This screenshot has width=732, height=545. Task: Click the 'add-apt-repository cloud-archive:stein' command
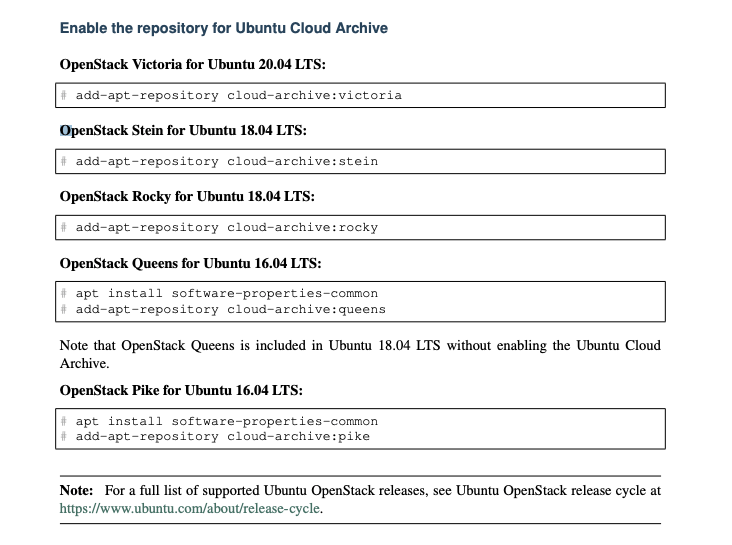pyautogui.click(x=227, y=162)
